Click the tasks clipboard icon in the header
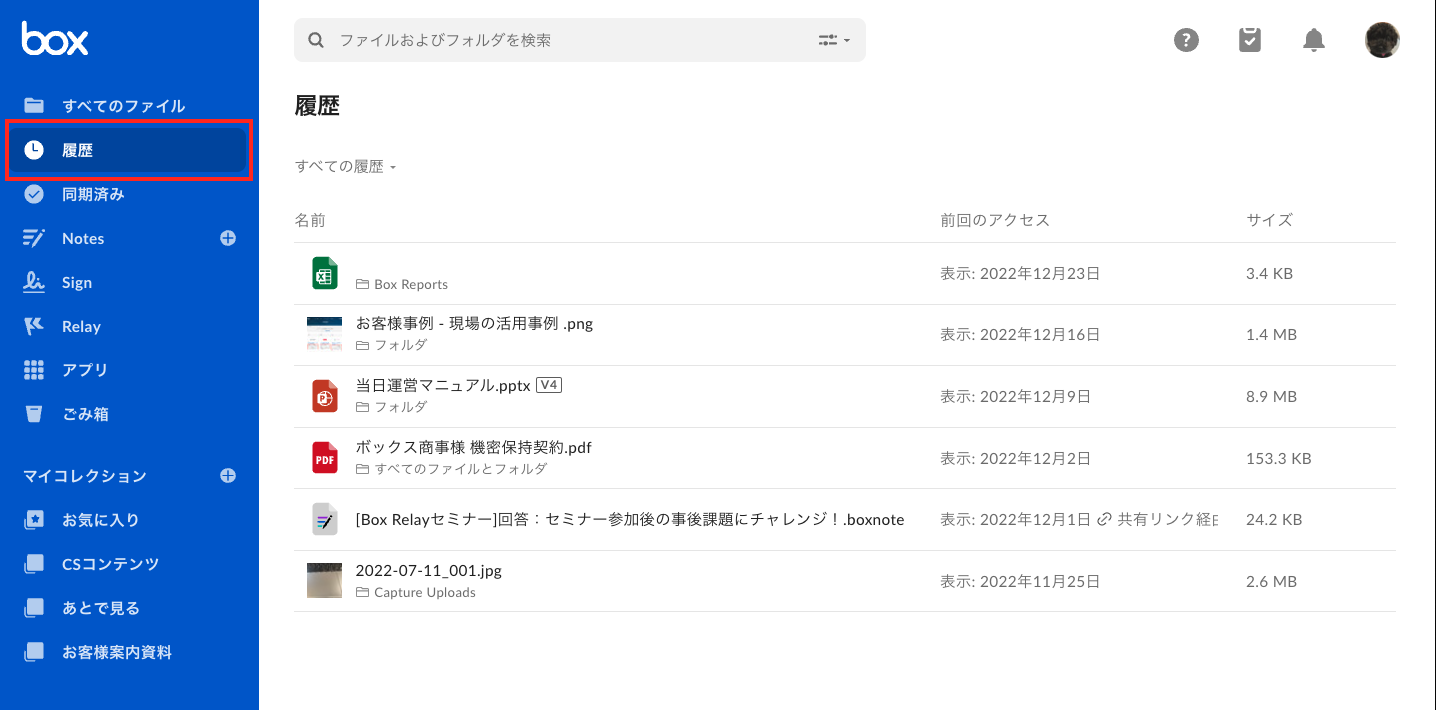 point(1249,40)
